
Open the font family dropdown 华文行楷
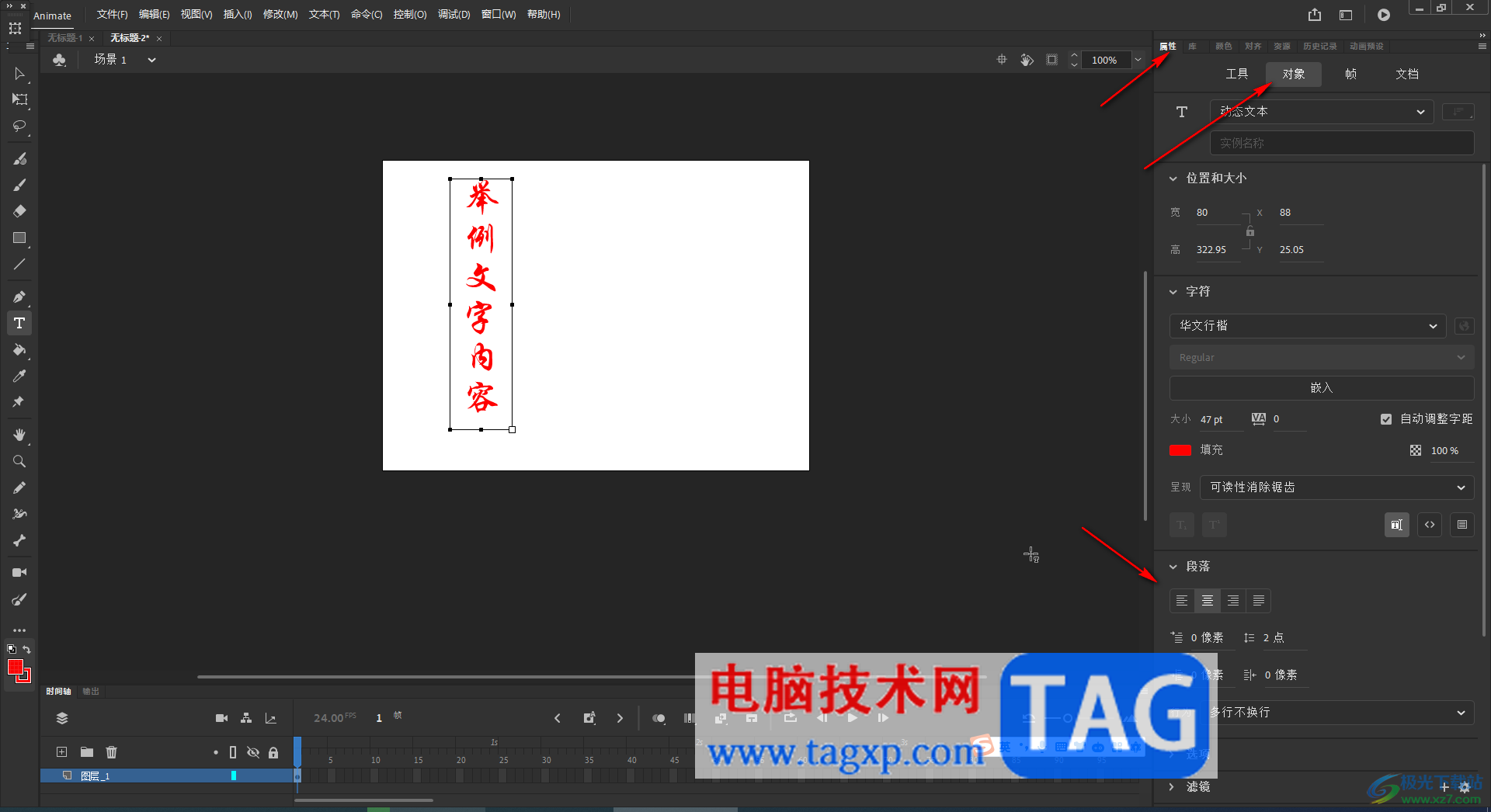pyautogui.click(x=1308, y=326)
